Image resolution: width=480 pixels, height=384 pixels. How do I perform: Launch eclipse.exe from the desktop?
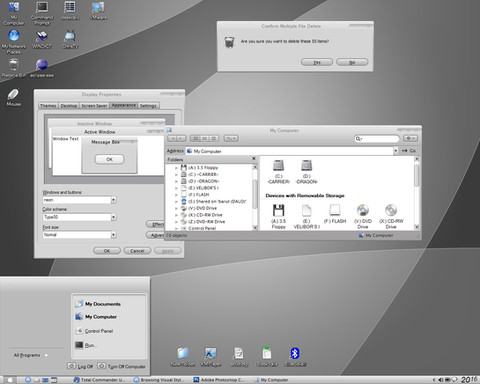click(x=42, y=68)
